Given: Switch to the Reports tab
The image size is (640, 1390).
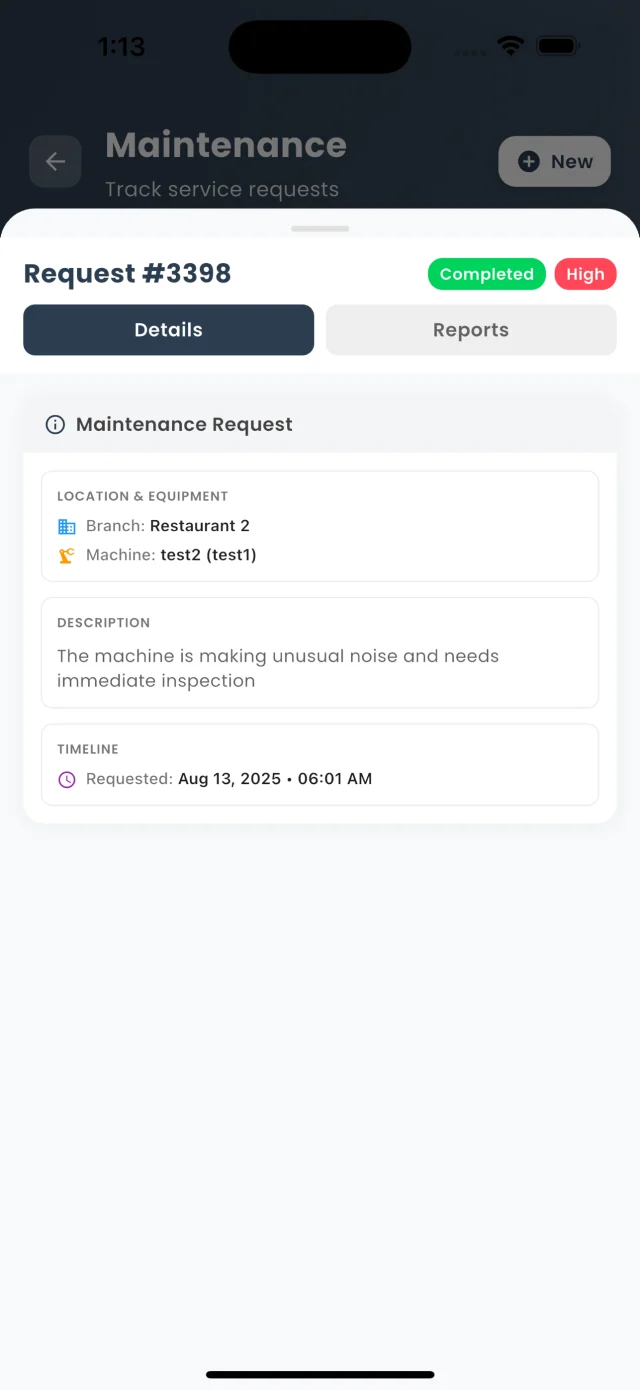Looking at the screenshot, I should pos(471,330).
